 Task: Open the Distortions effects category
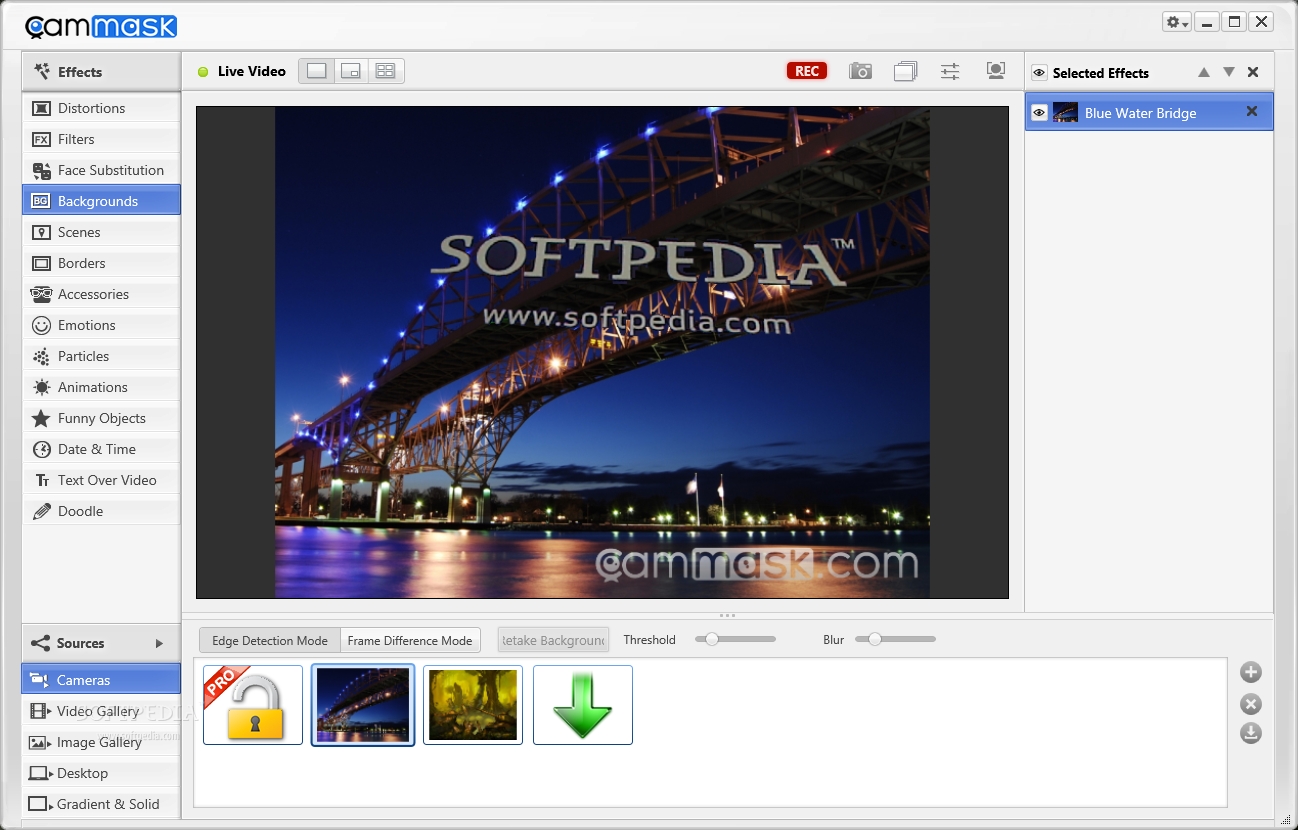click(x=101, y=108)
